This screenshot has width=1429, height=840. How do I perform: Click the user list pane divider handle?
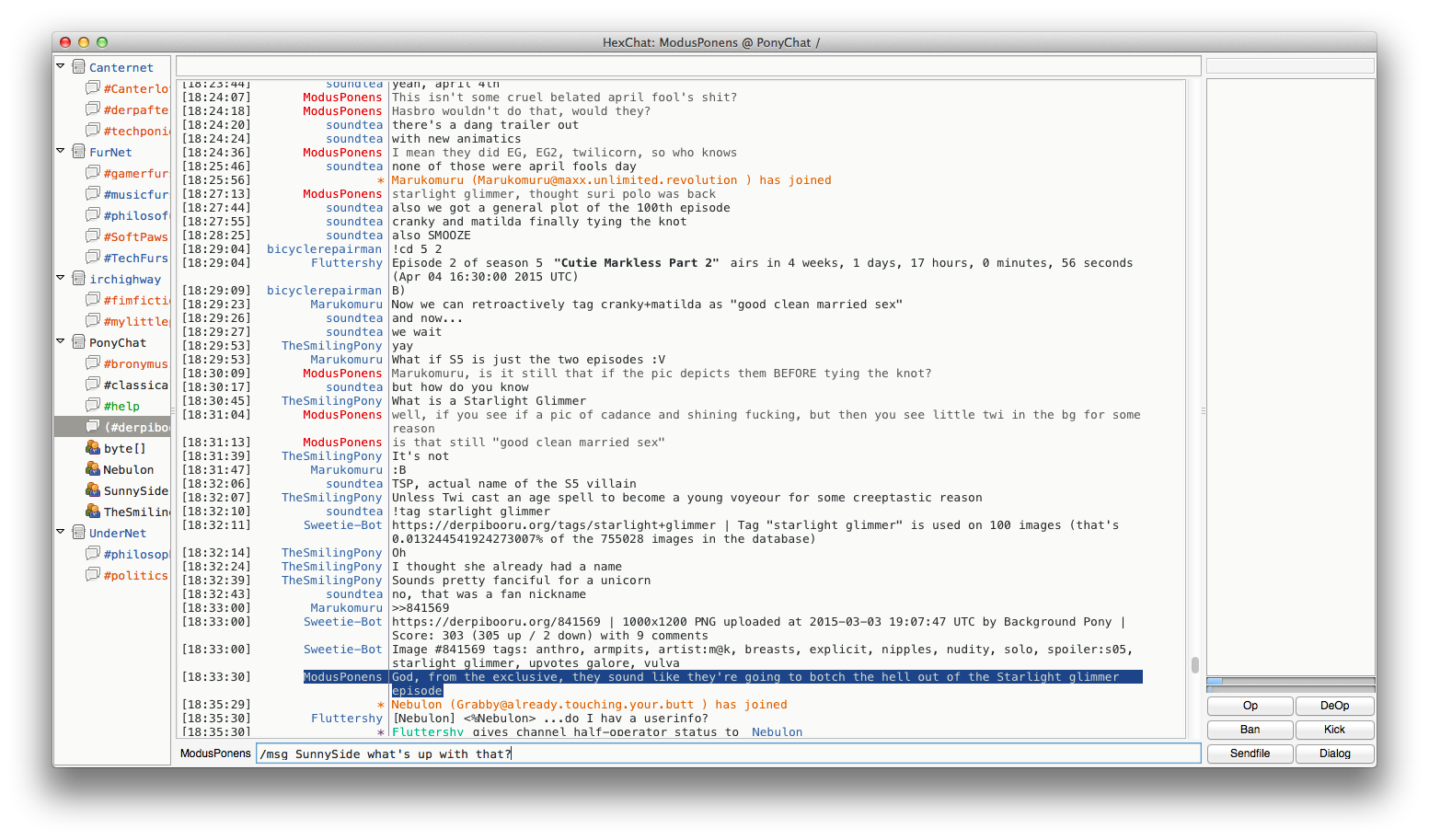tap(1204, 411)
